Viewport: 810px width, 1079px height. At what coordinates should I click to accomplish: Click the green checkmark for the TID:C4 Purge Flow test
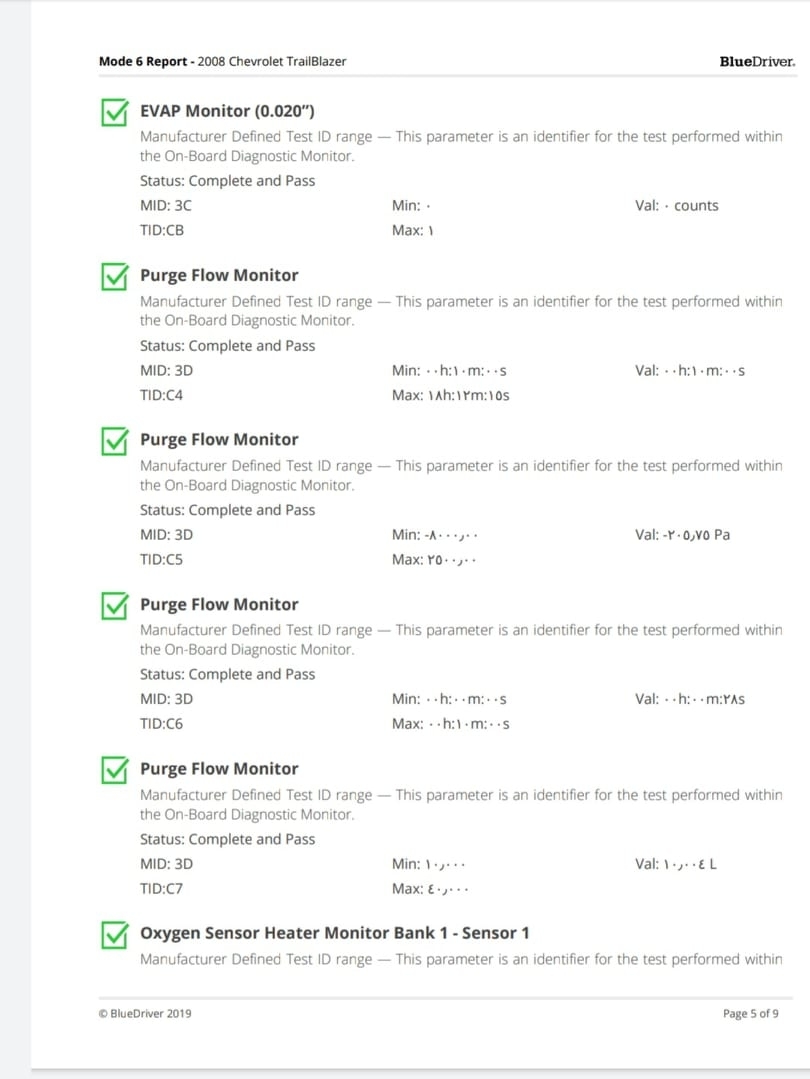coord(115,276)
